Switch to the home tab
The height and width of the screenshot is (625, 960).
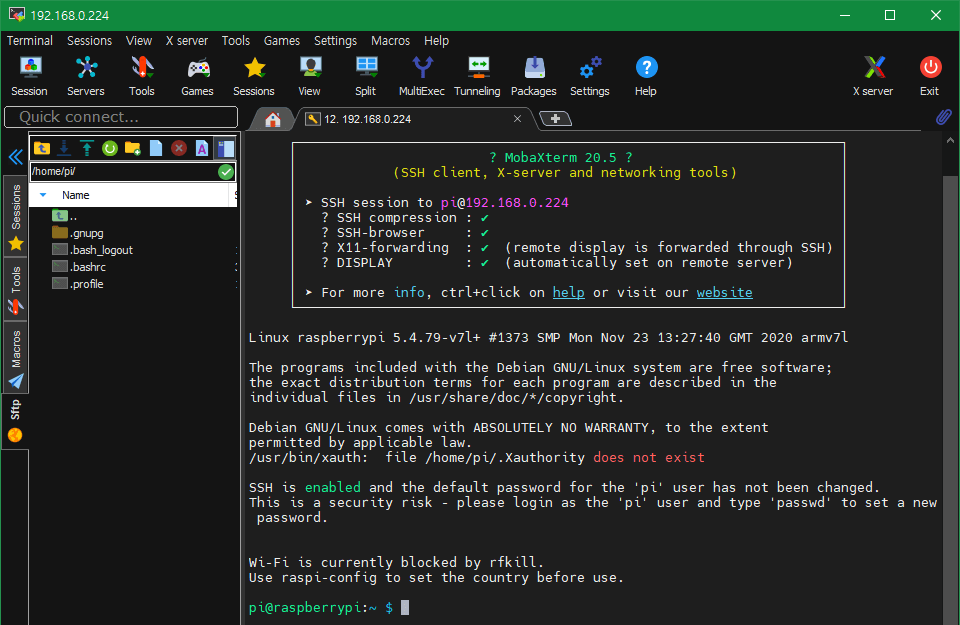272,119
